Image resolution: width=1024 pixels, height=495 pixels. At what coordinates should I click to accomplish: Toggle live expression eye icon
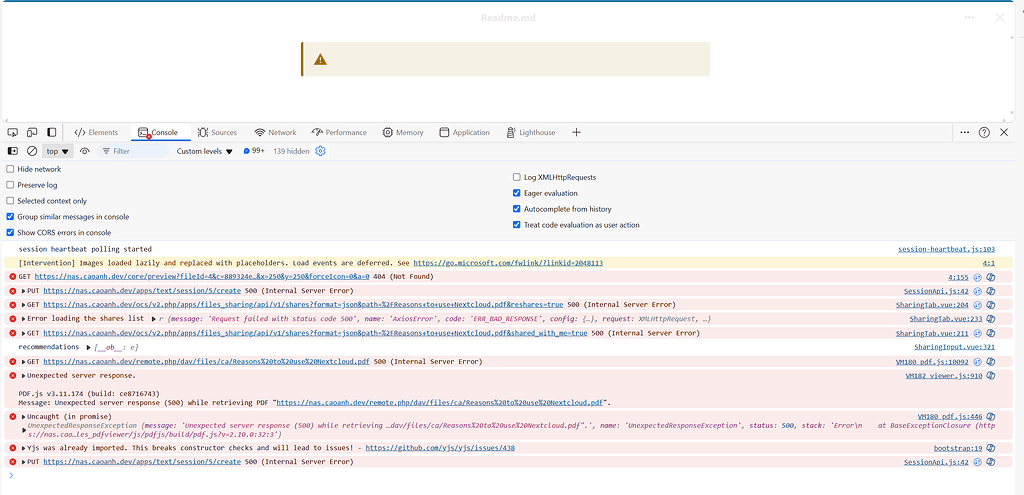84,151
